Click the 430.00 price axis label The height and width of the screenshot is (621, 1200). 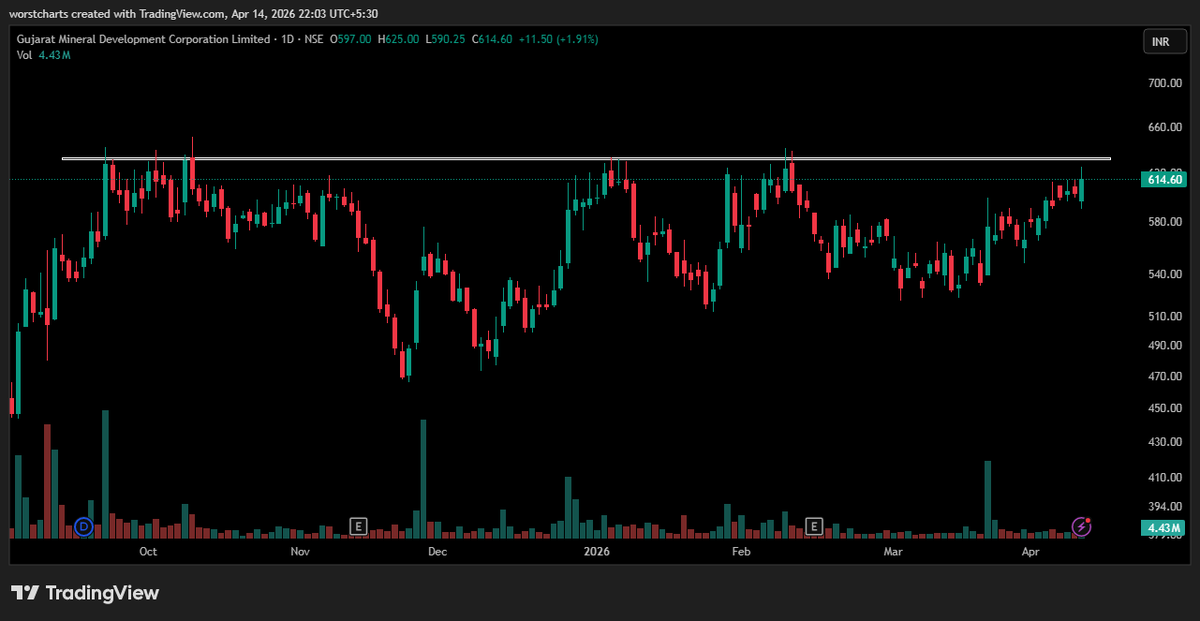pyautogui.click(x=1166, y=442)
